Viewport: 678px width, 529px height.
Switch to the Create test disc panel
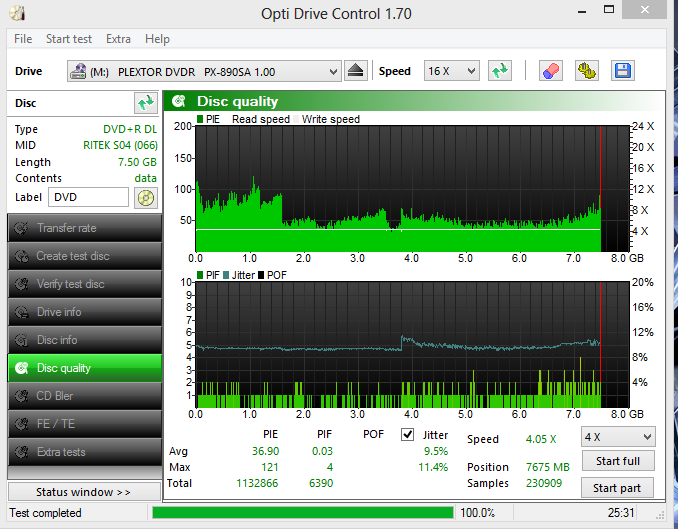click(x=85, y=256)
